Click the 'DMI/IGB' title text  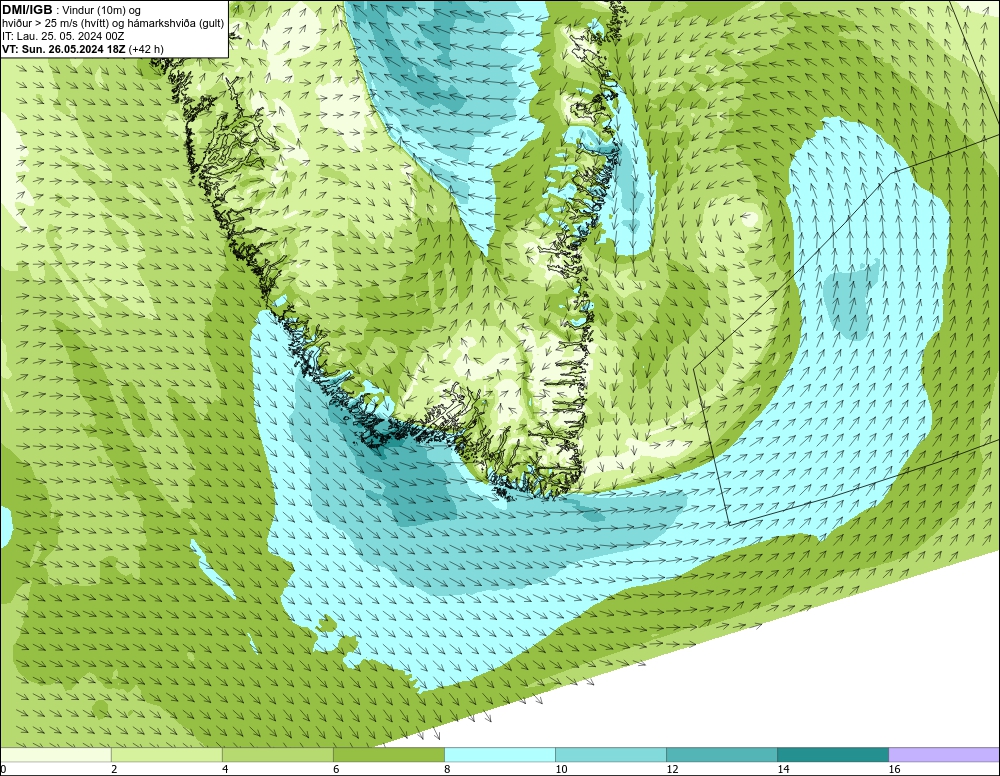pyautogui.click(x=27, y=10)
